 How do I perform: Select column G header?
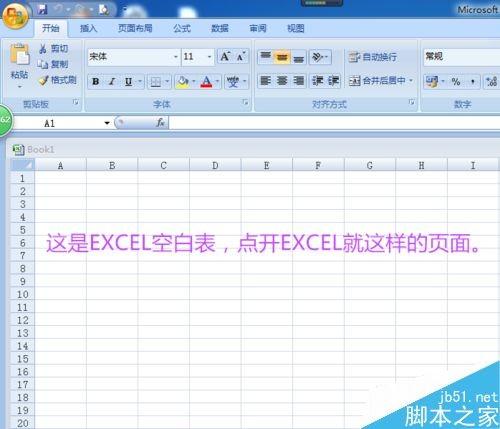coord(369,165)
